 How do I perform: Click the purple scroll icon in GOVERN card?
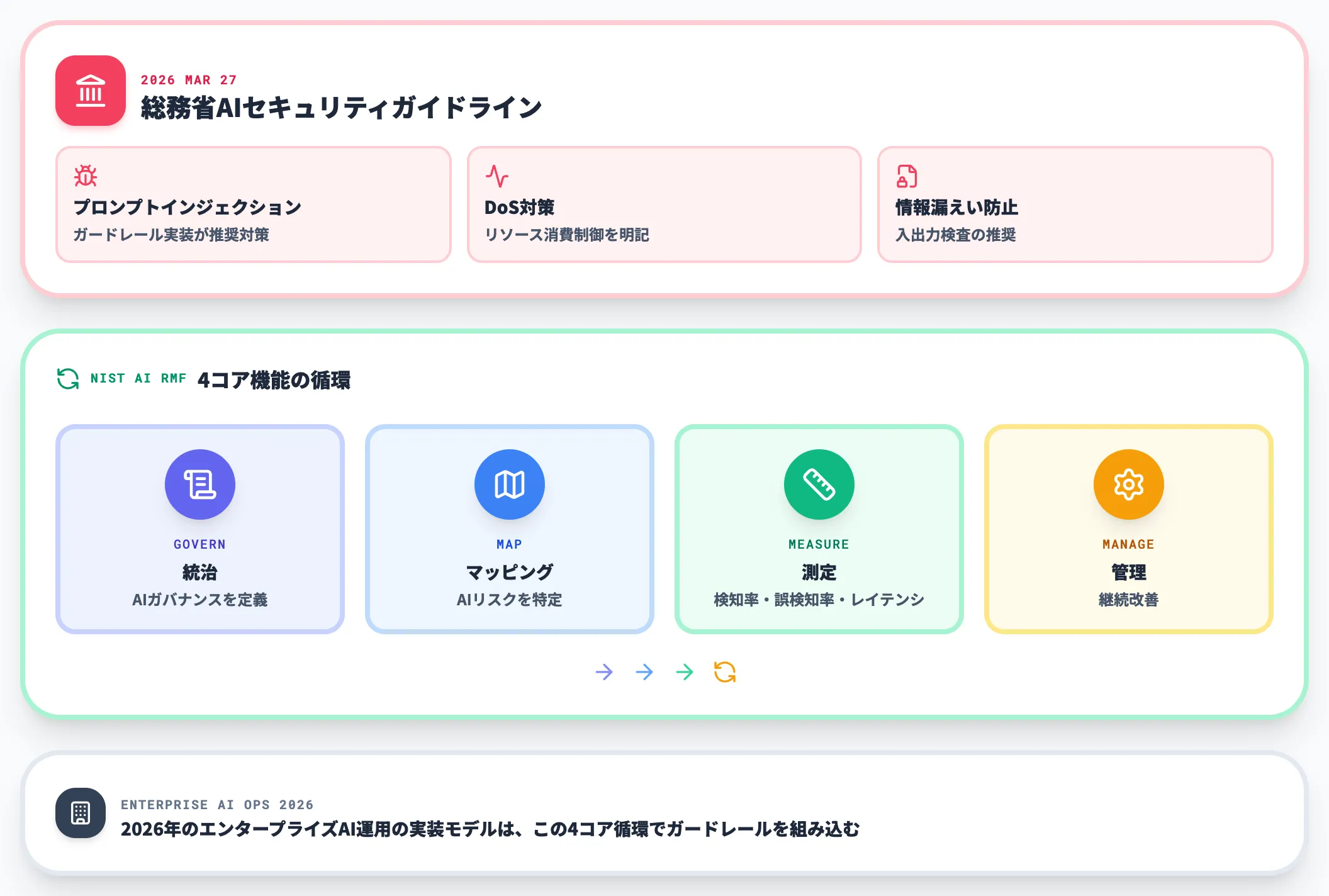200,484
